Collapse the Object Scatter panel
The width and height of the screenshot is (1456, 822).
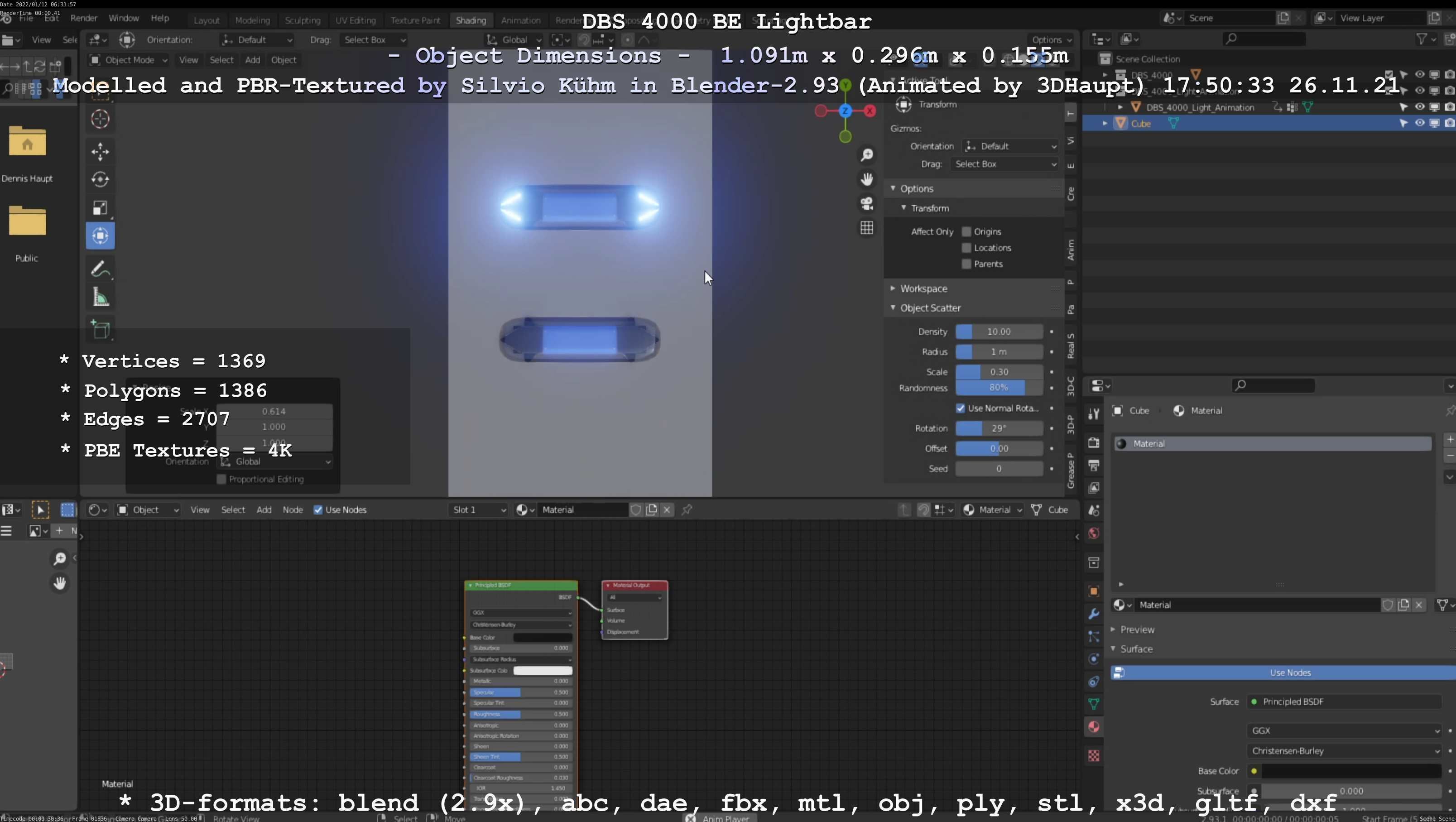893,308
